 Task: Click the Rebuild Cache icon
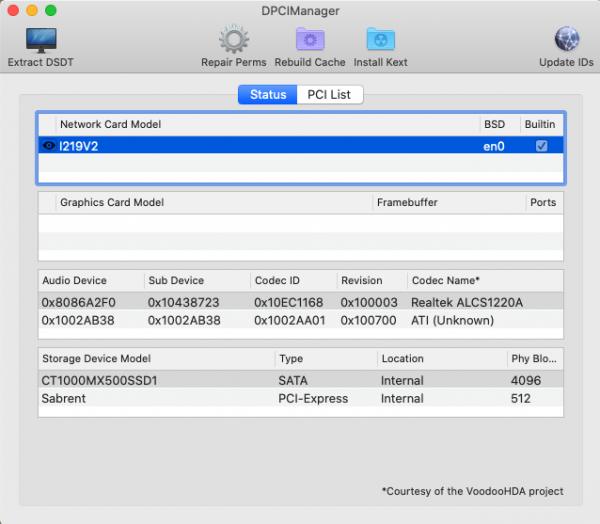pyautogui.click(x=309, y=40)
